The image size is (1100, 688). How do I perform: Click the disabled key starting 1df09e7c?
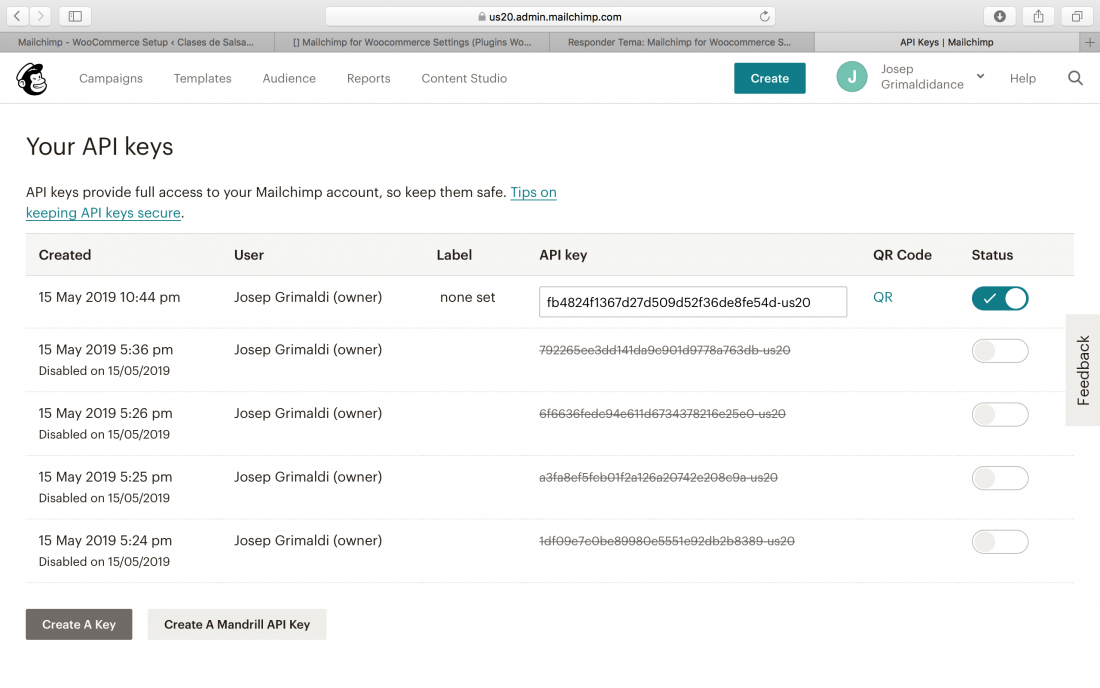[x=666, y=541]
